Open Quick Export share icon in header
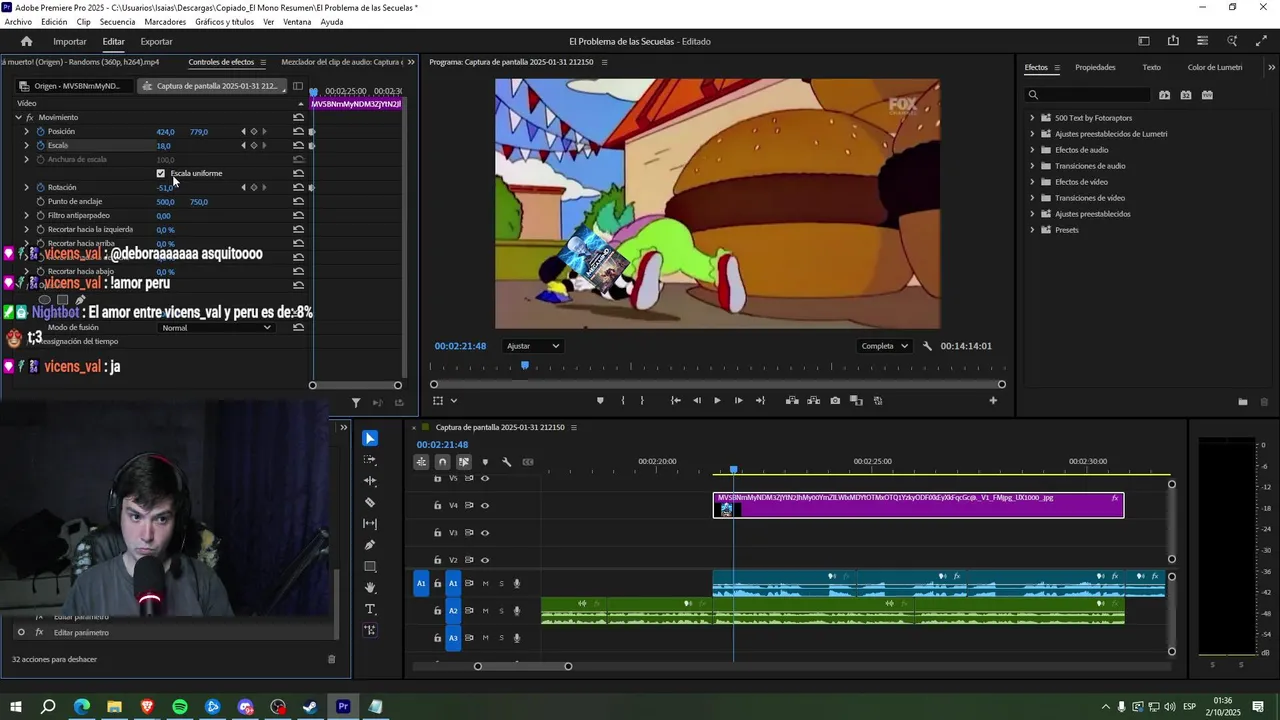This screenshot has width=1280, height=720. pos(1173,41)
